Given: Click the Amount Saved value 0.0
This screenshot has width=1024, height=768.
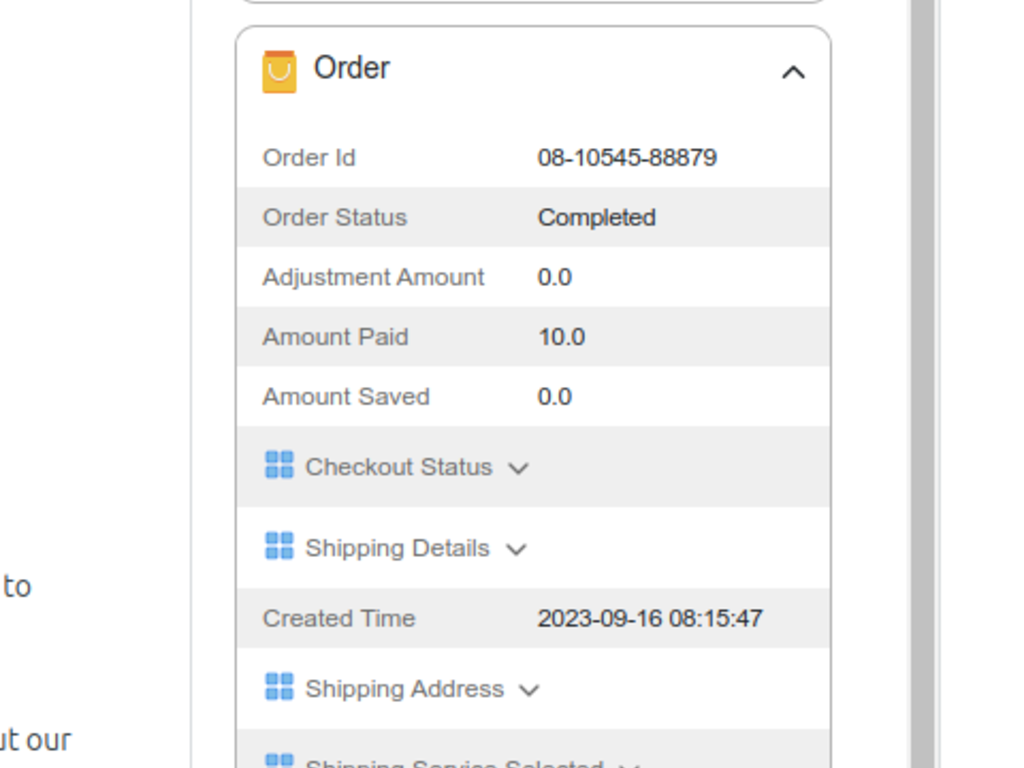Looking at the screenshot, I should pyautogui.click(x=554, y=397).
